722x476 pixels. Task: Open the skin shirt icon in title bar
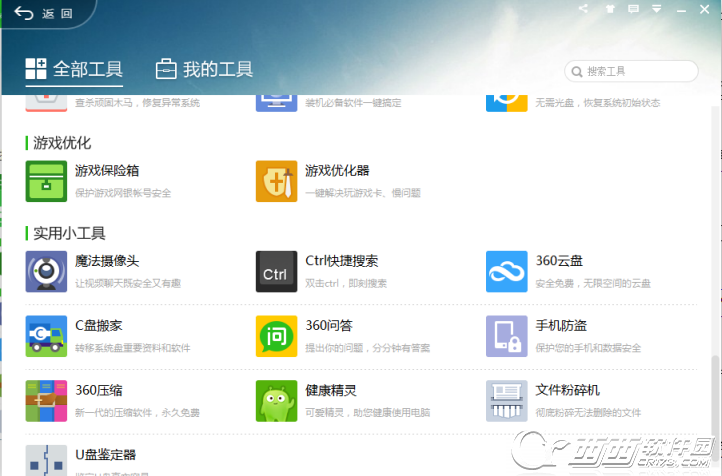(610, 9)
